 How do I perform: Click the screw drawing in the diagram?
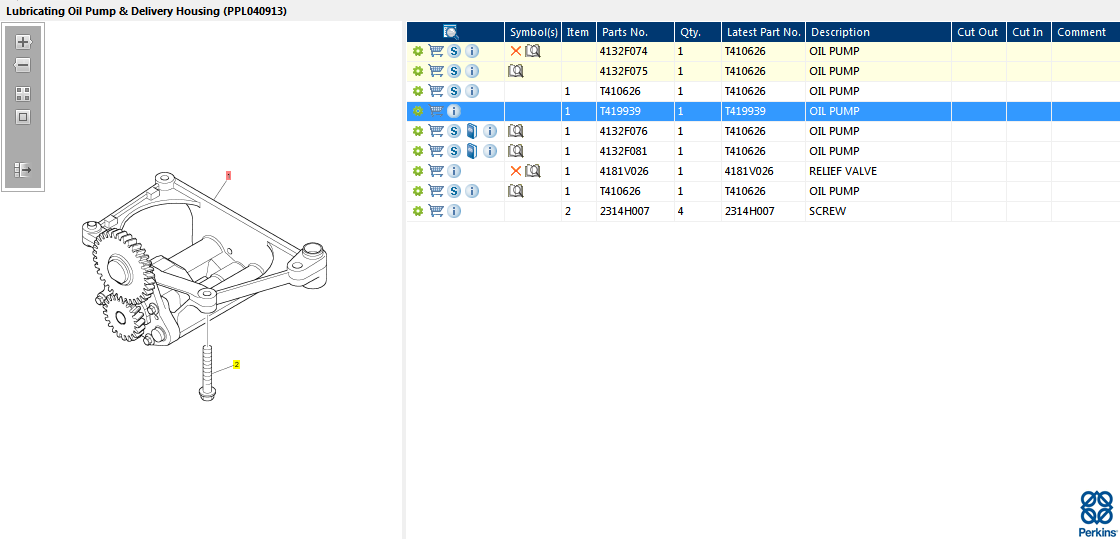point(206,371)
